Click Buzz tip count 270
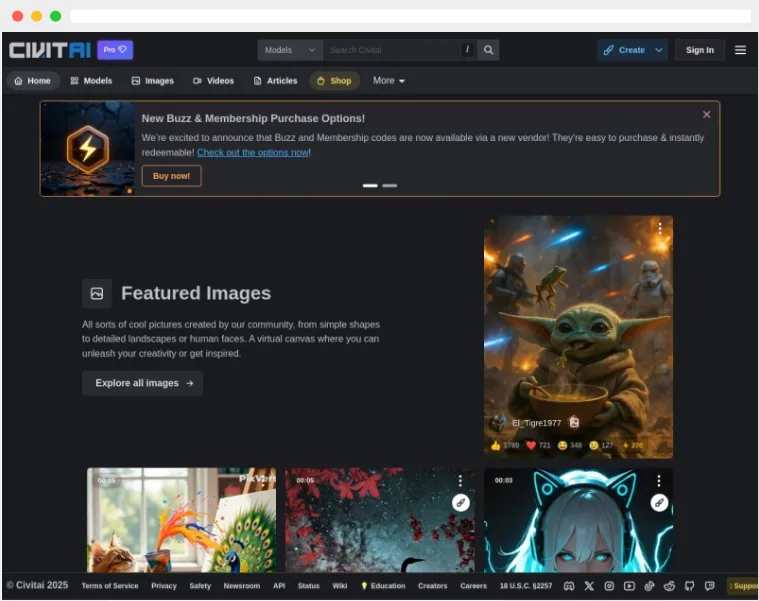Viewport: 759px width, 601px height. point(633,445)
